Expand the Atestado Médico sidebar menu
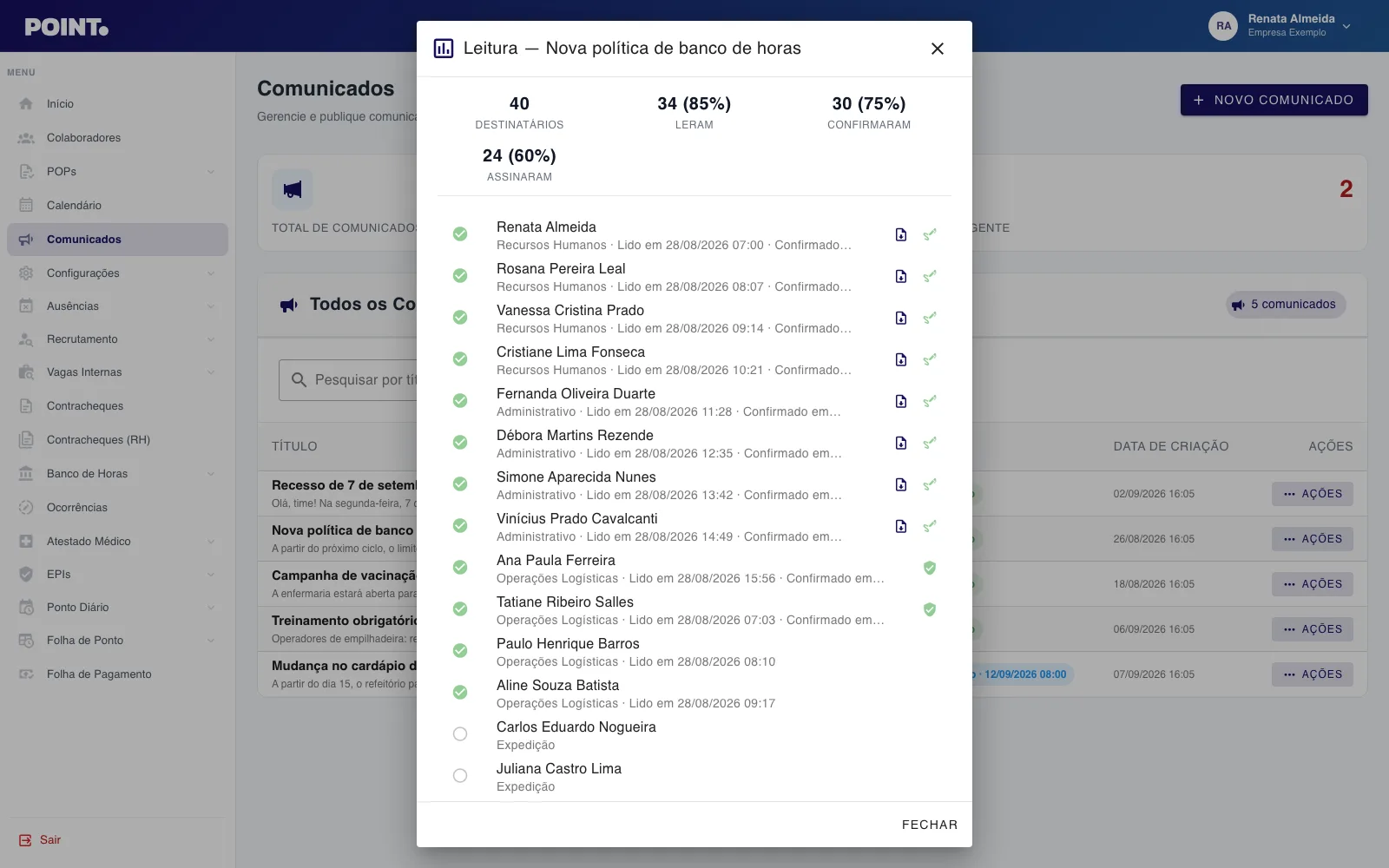Screen dimensions: 1389x868 (117, 542)
